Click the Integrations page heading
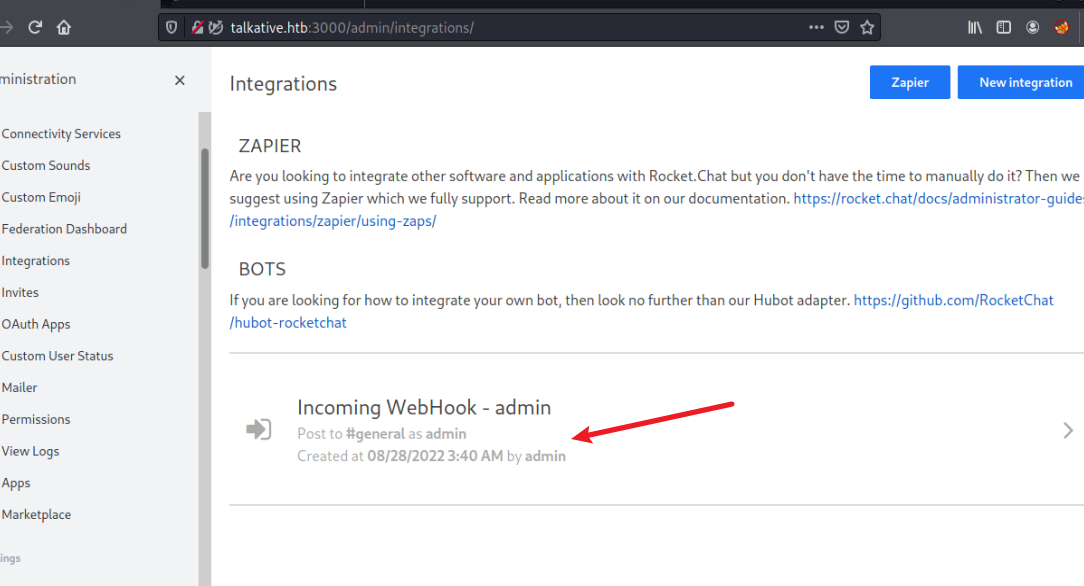Screen dimensions: 1084x586 pos(283,84)
